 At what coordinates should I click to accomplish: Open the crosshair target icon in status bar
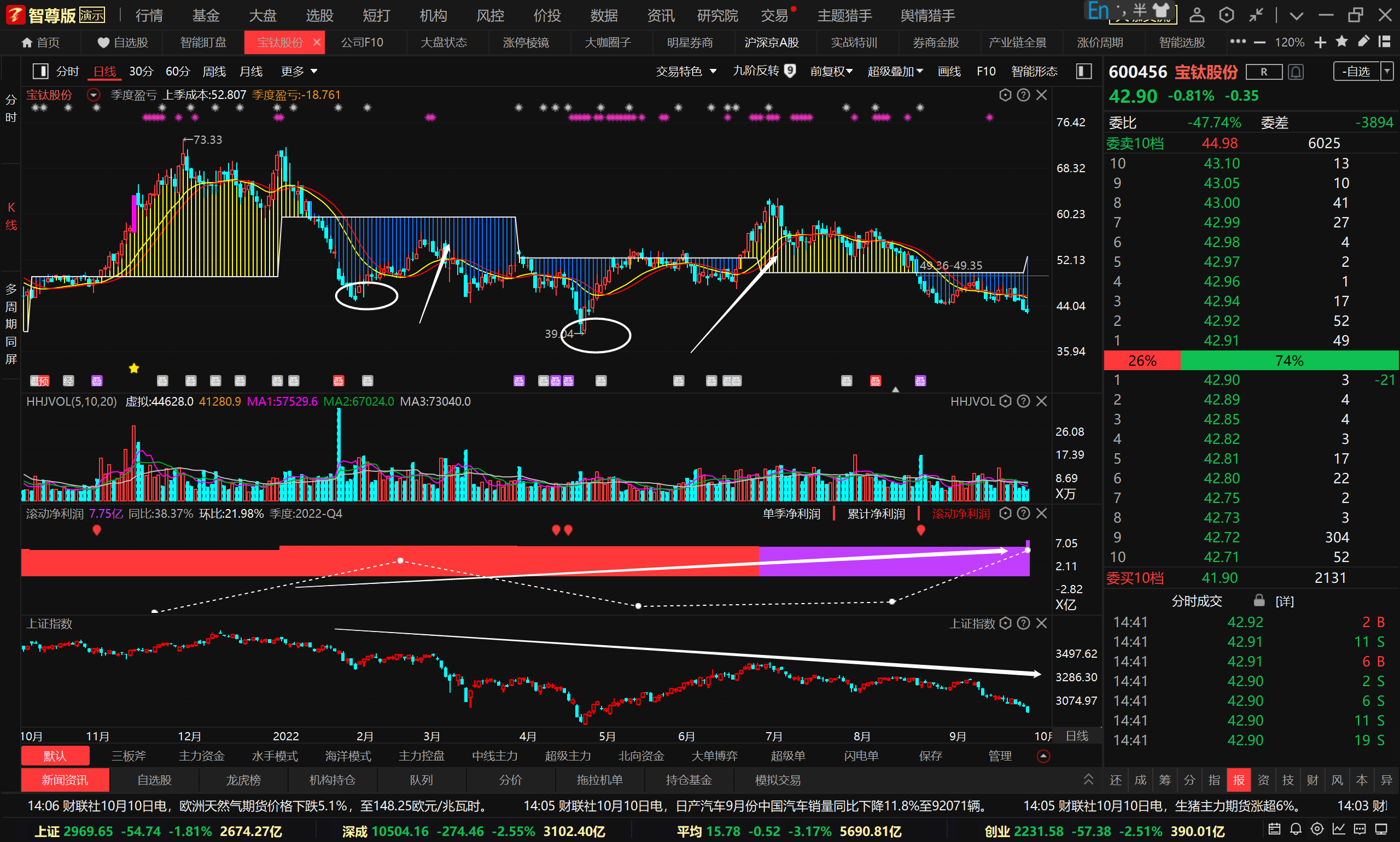click(x=1317, y=829)
